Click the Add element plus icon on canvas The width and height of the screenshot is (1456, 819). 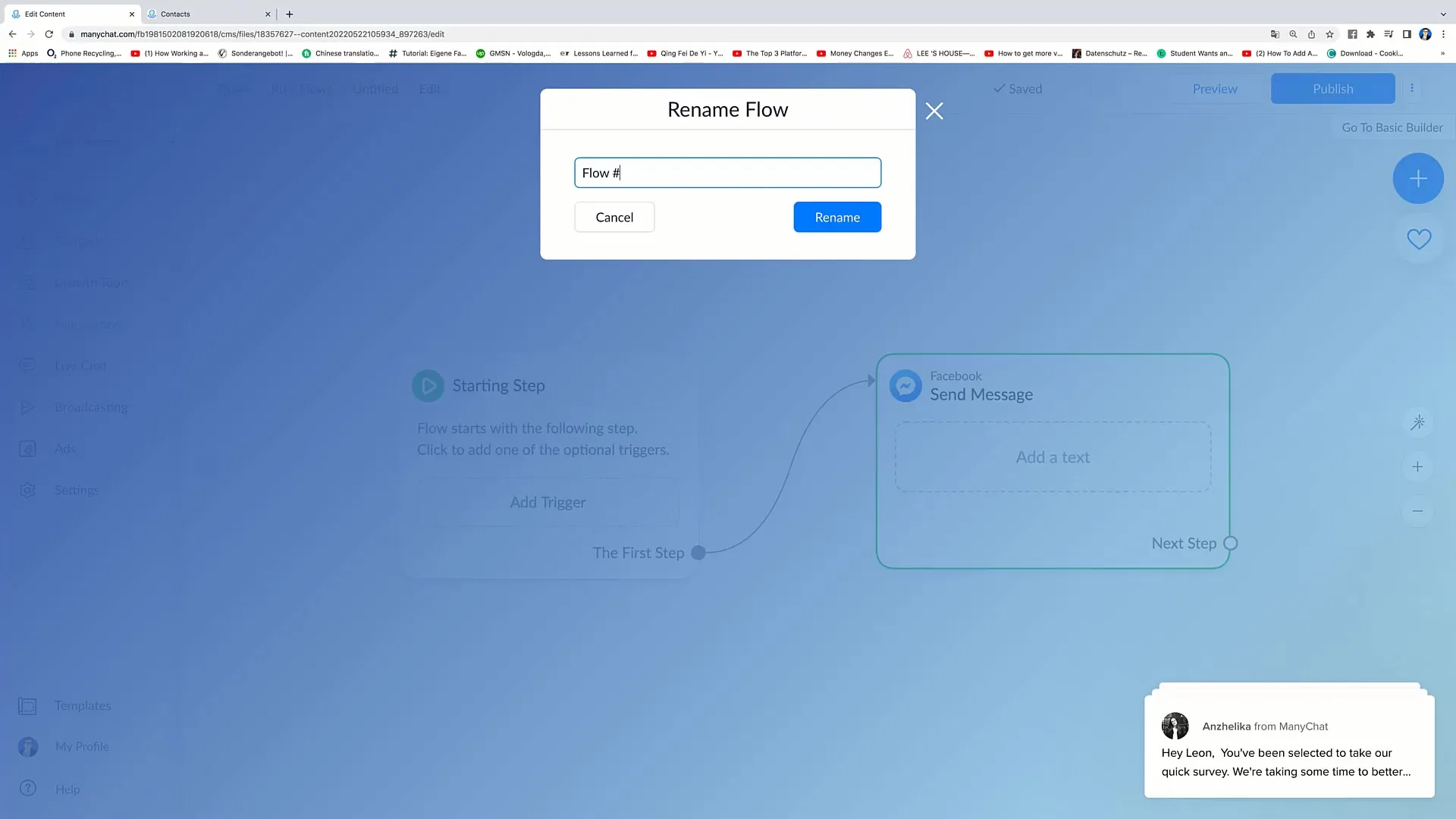coord(1418,177)
